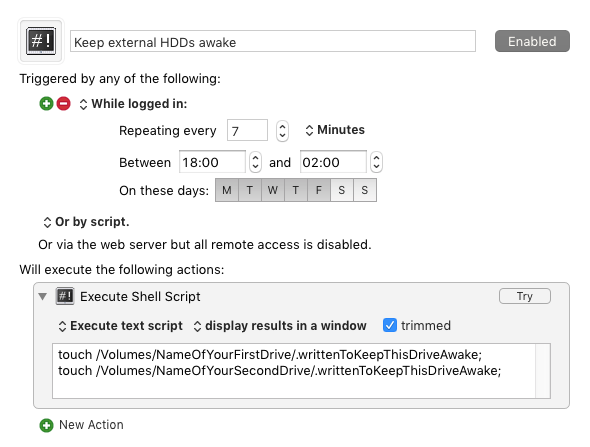Click the macro shell script icon

coord(41,41)
